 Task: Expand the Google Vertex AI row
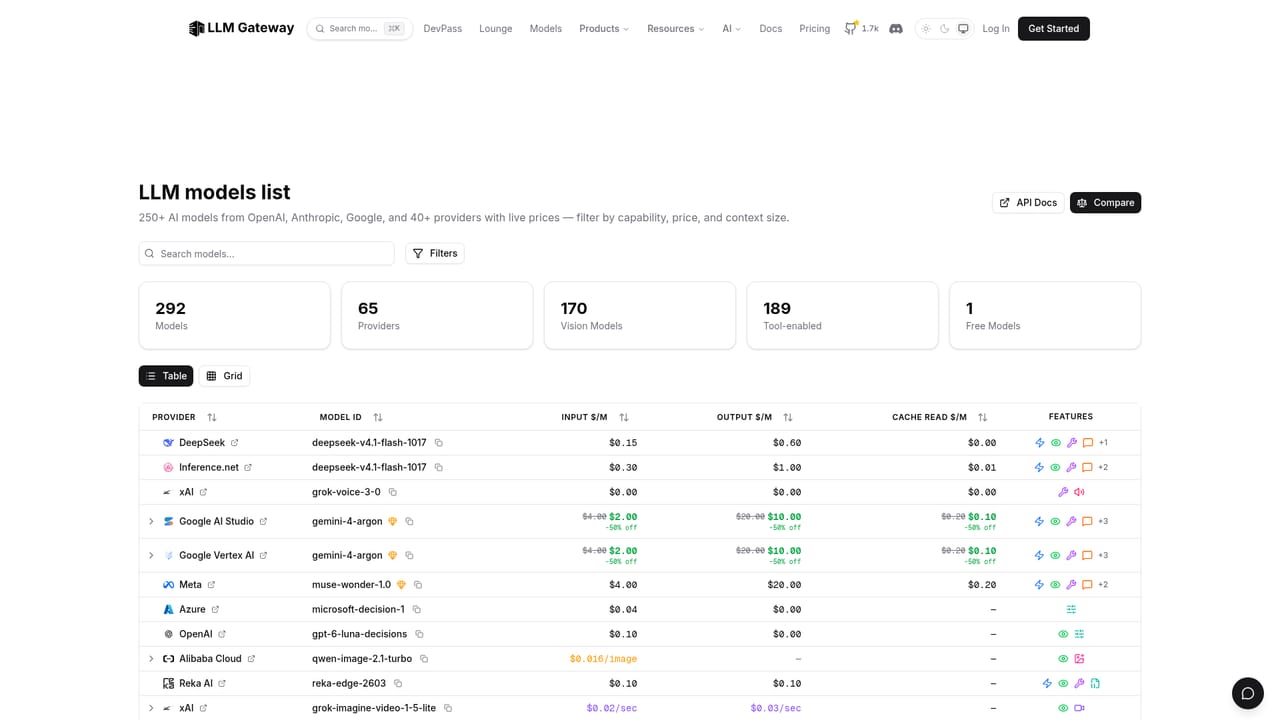(x=151, y=556)
